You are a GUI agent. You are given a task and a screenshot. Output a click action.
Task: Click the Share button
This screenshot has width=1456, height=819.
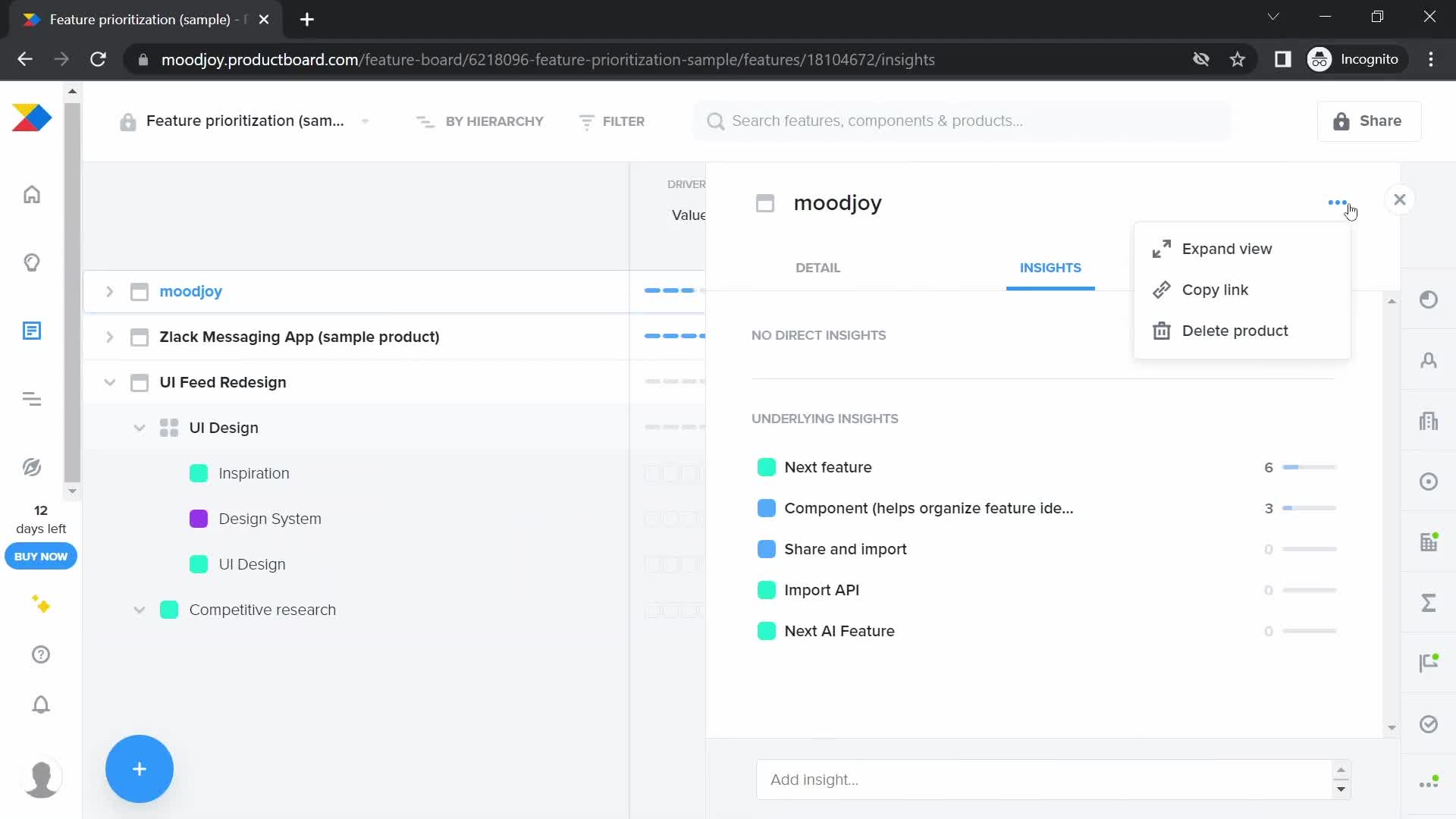pos(1369,121)
